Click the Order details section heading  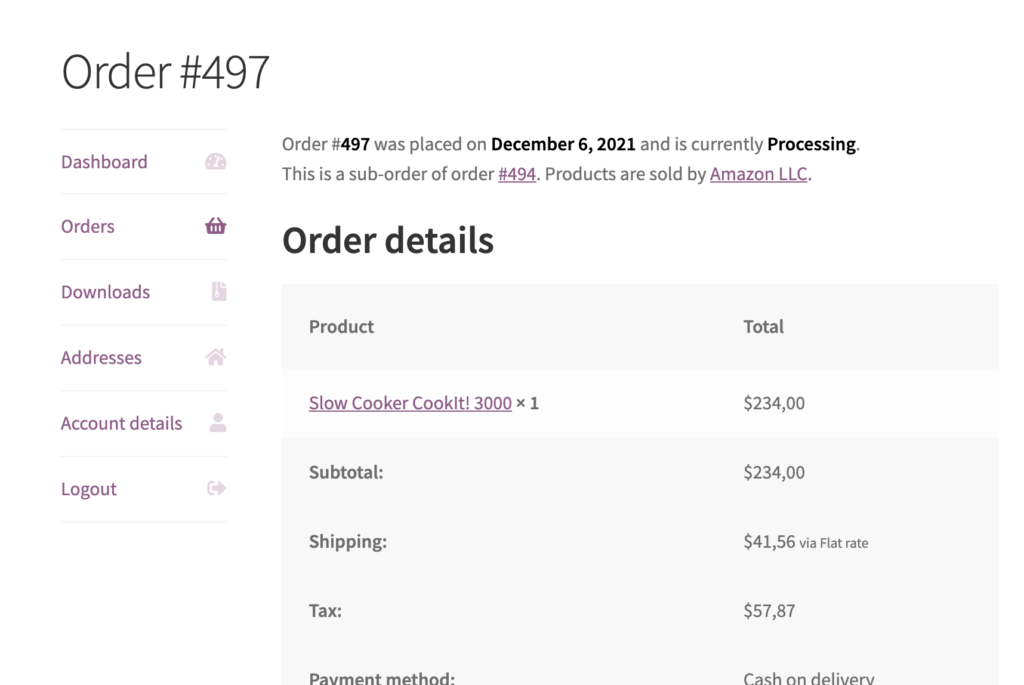pyautogui.click(x=388, y=240)
